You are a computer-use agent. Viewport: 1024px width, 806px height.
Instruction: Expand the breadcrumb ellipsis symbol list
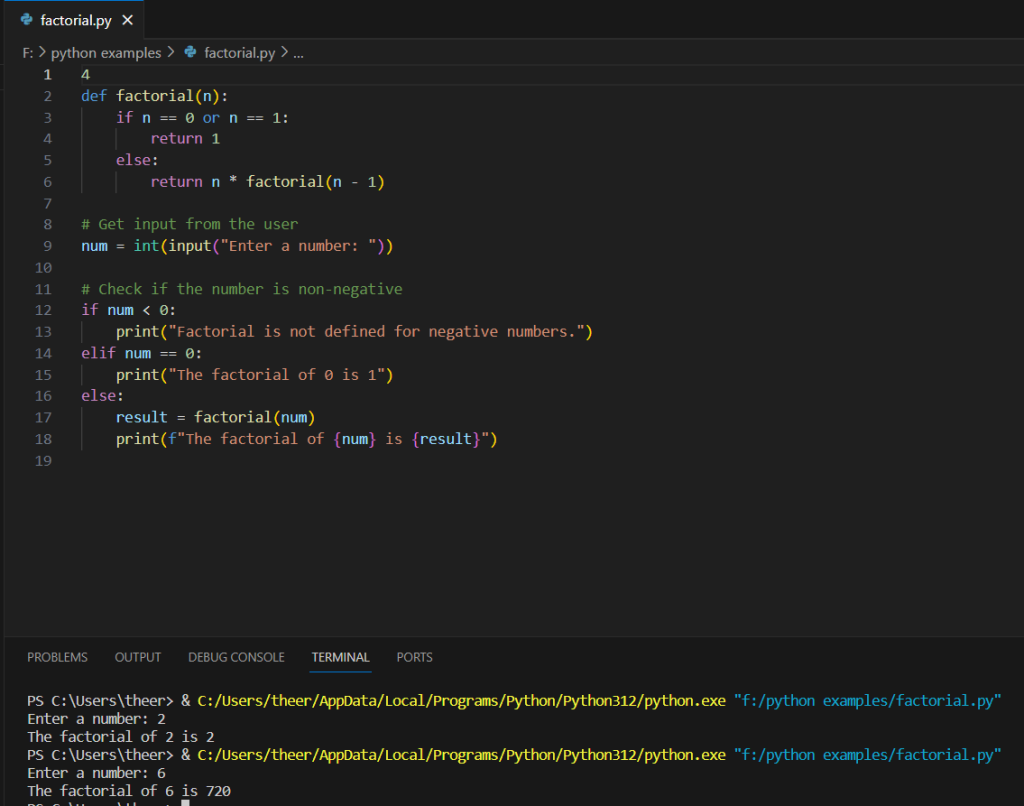[x=298, y=53]
